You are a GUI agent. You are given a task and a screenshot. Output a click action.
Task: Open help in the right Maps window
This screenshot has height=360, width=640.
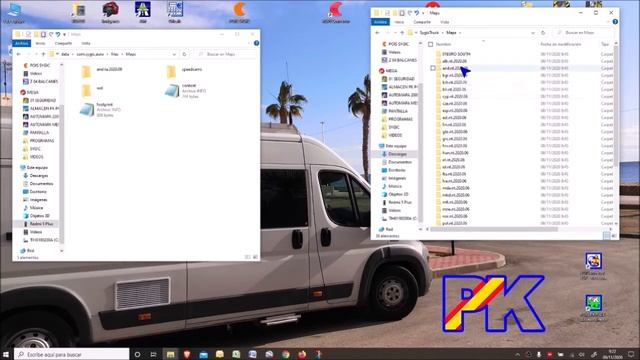(x=615, y=22)
